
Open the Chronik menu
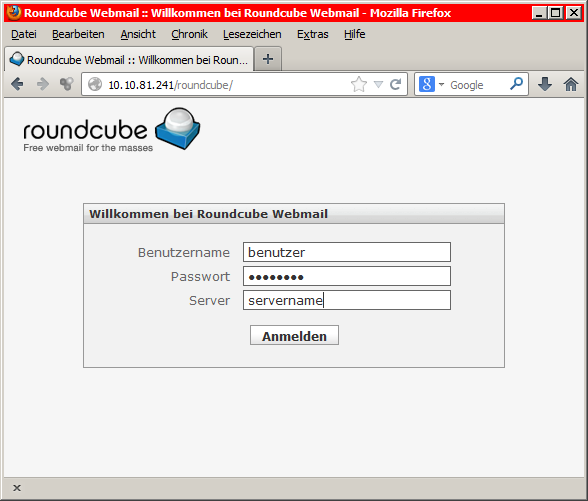[189, 34]
